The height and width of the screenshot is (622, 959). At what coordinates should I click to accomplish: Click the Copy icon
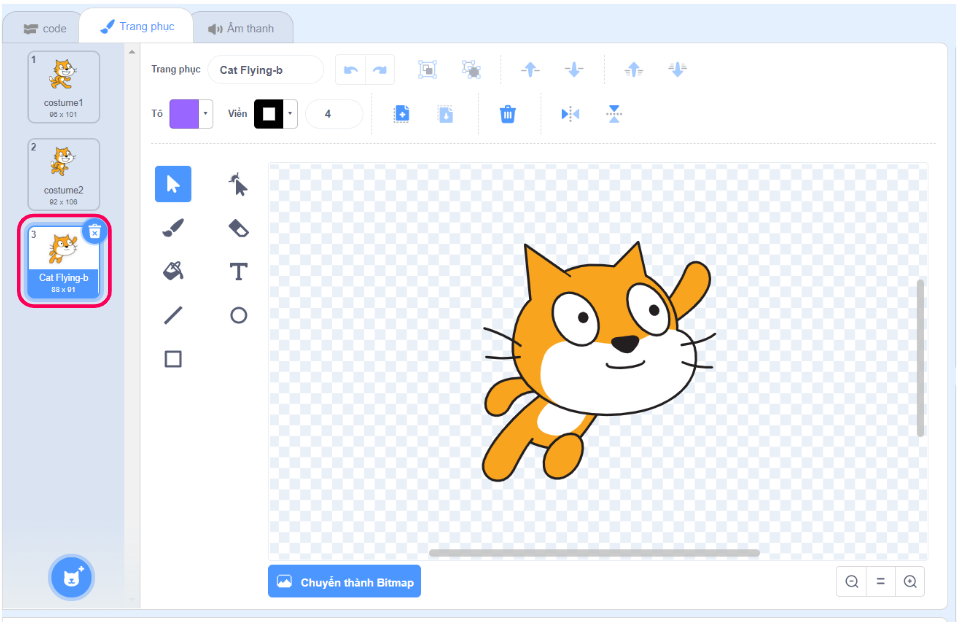point(401,114)
